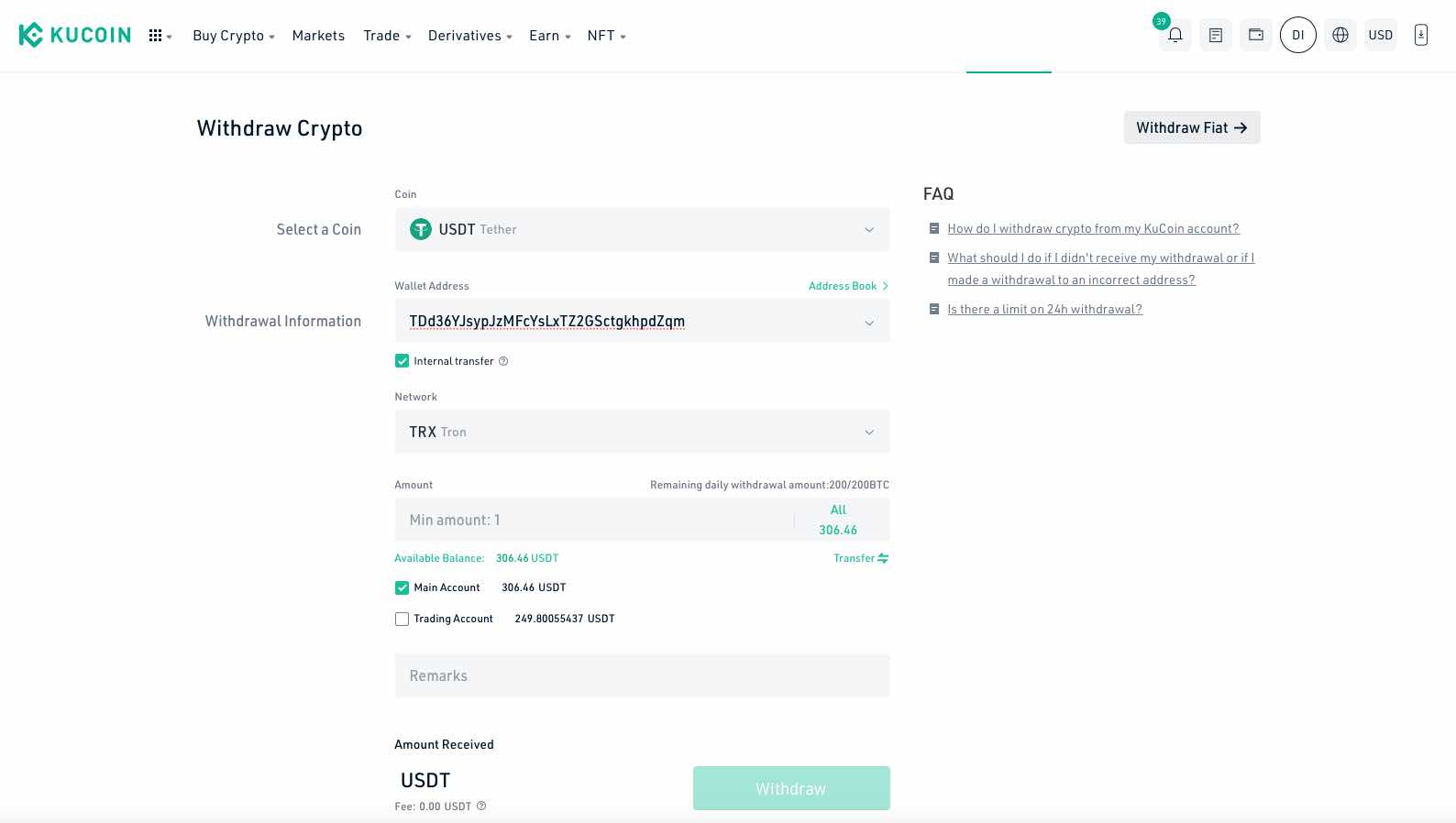Open the orders document icon
Image resolution: width=1456 pixels, height=823 pixels.
coord(1216,35)
